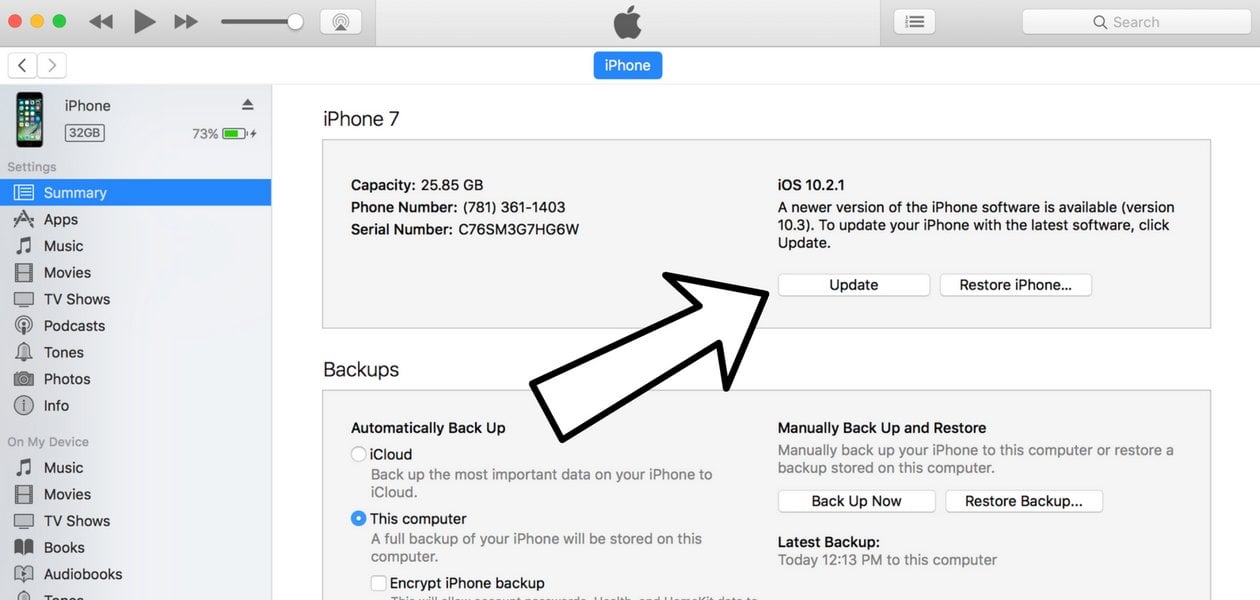Enable Encrypt iPhone backup checkbox
Image resolution: width=1260 pixels, height=600 pixels.
point(378,583)
